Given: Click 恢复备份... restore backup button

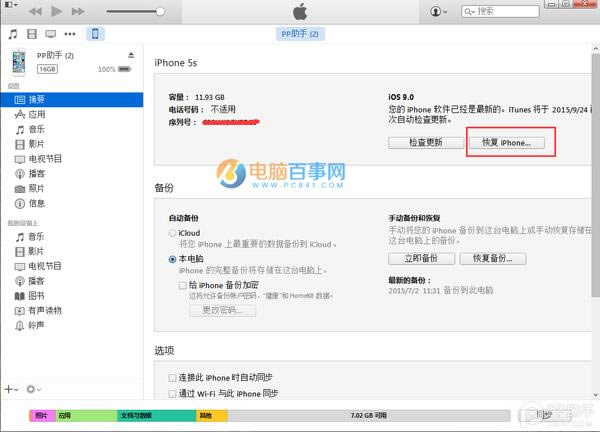Looking at the screenshot, I should click(x=493, y=258).
